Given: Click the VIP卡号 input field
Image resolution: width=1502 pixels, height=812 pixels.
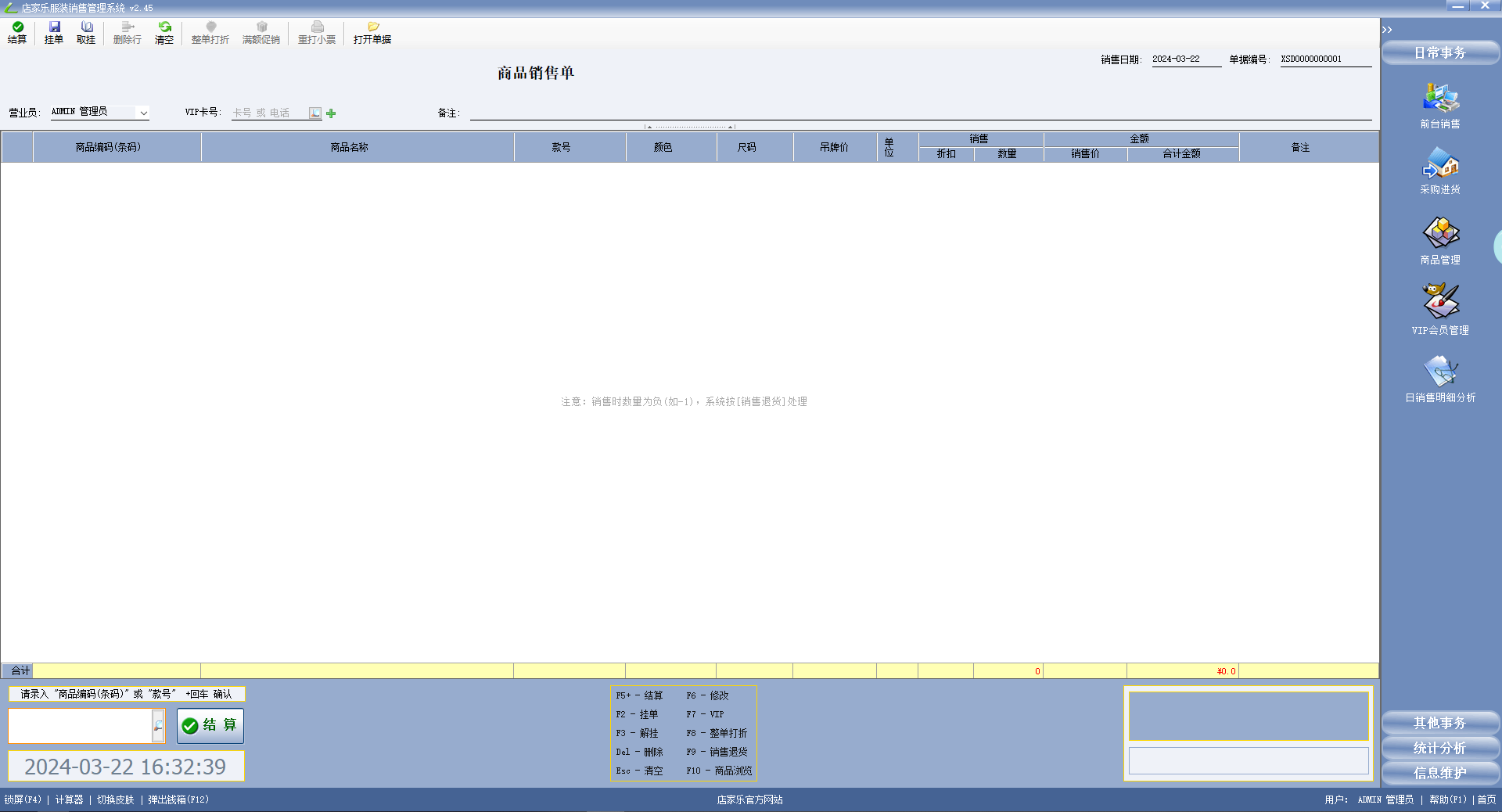Looking at the screenshot, I should tap(270, 113).
